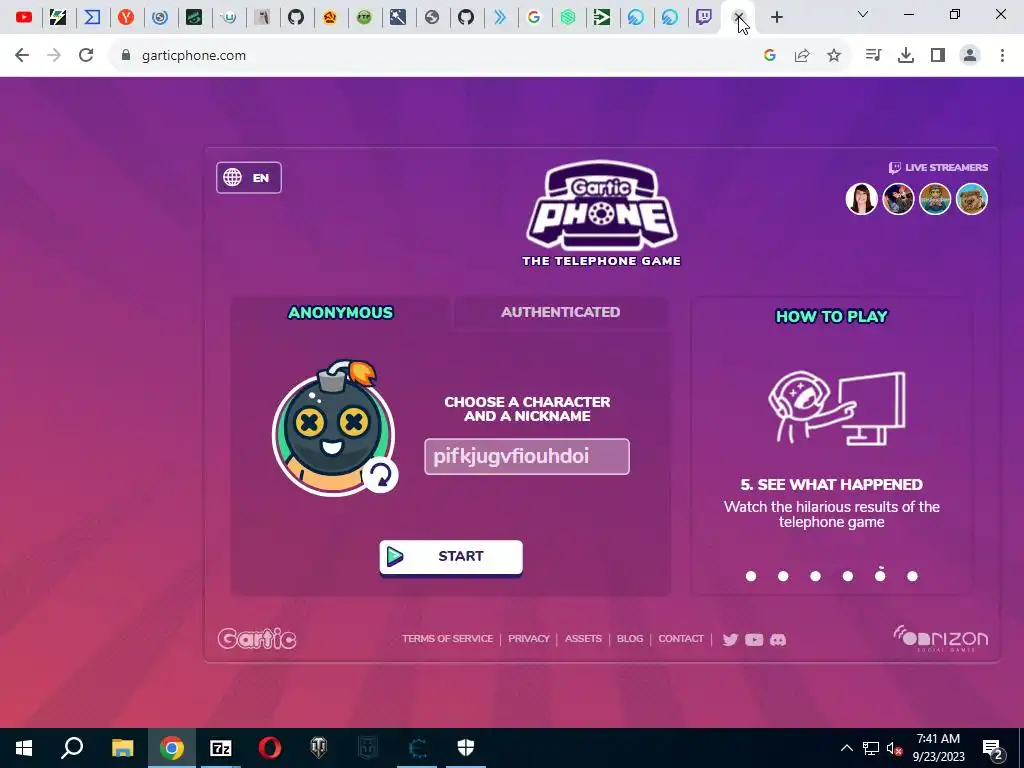Screen dimensions: 1024x768
Task: Reload the garticphone.com page
Action: tap(86, 56)
